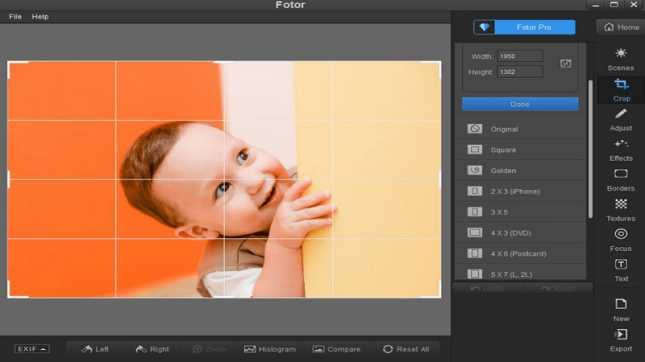Toggle the Histogram display
Viewport: 645px width, 362px height.
(x=270, y=349)
